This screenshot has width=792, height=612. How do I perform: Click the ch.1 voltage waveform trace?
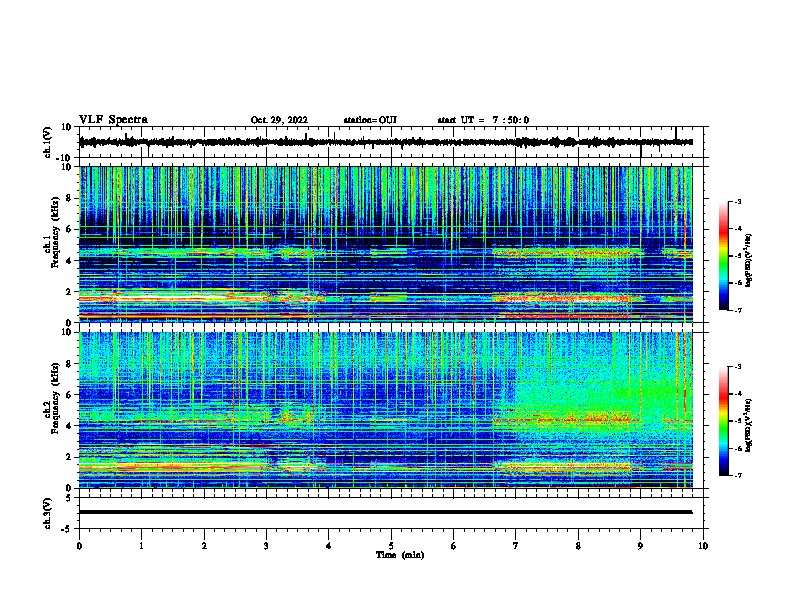point(385,142)
